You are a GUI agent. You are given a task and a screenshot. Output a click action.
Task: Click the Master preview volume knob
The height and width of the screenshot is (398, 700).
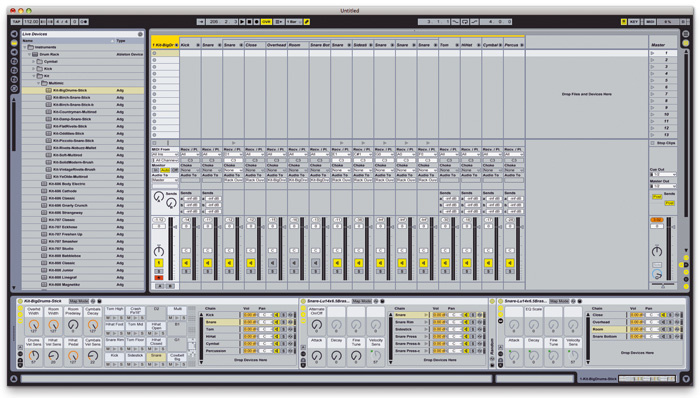(x=656, y=274)
